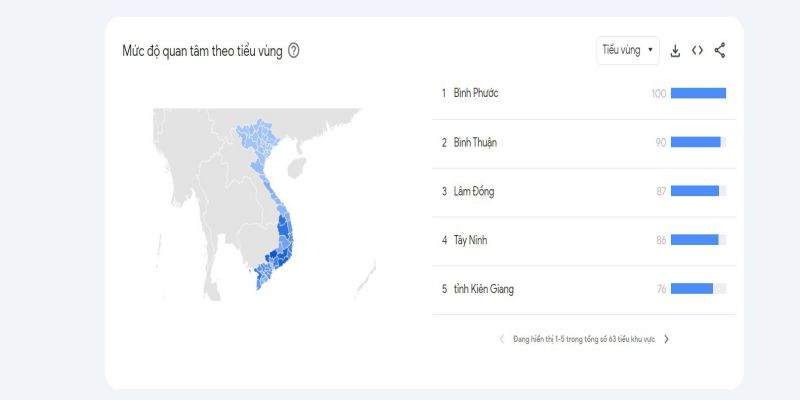Image resolution: width=800 pixels, height=400 pixels.
Task: Click the Kiên Giang interest bar
Action: pyautogui.click(x=692, y=289)
